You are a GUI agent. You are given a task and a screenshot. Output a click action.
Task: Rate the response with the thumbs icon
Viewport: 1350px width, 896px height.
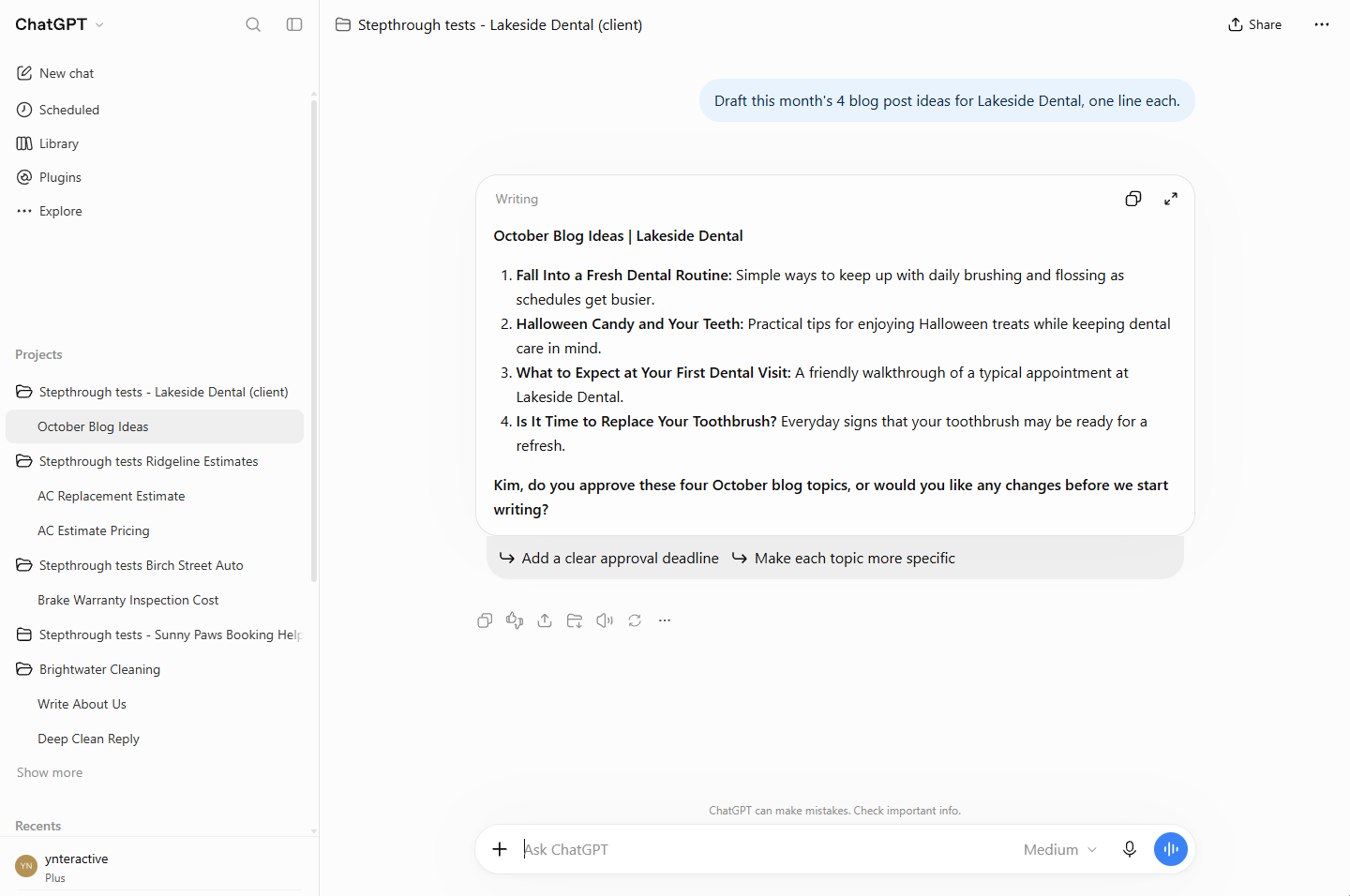coord(515,620)
